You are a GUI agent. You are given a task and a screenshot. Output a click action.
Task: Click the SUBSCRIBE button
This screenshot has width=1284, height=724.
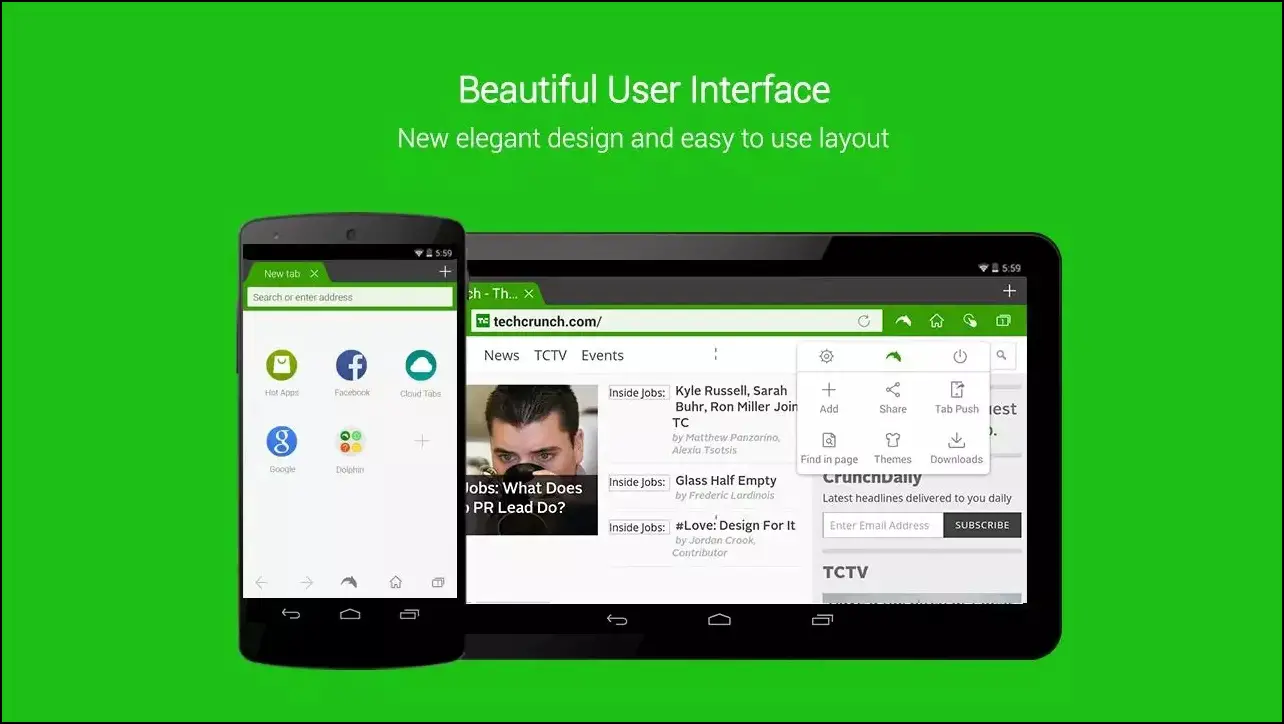982,525
